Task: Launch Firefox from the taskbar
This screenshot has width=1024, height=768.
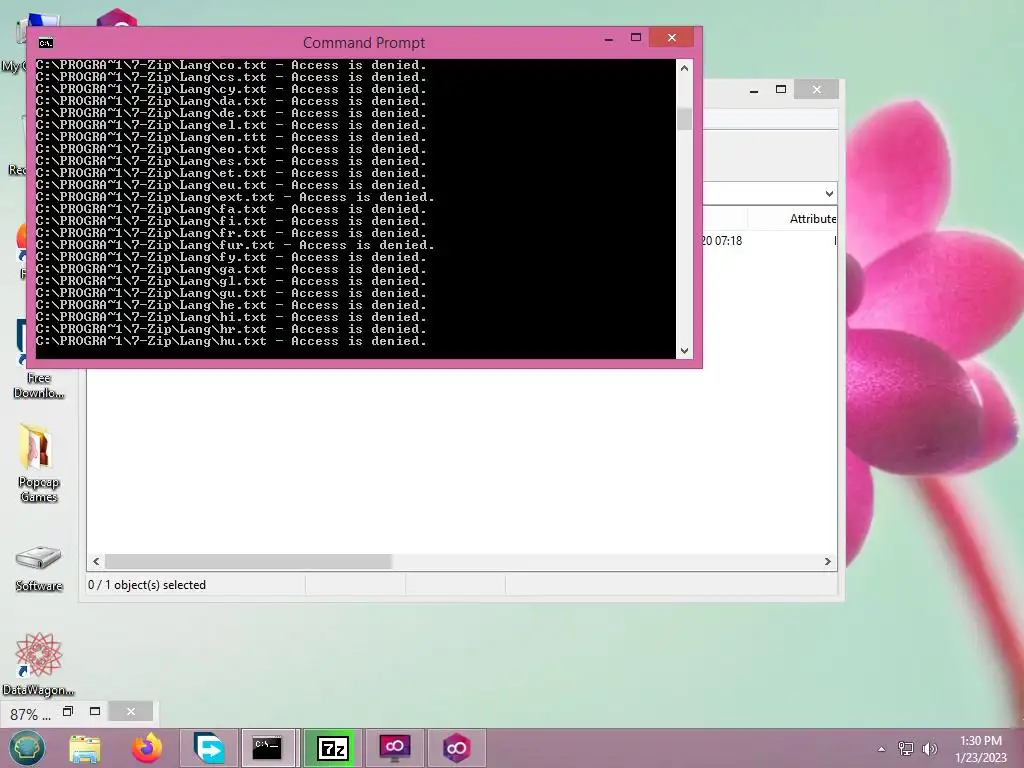Action: (147, 748)
